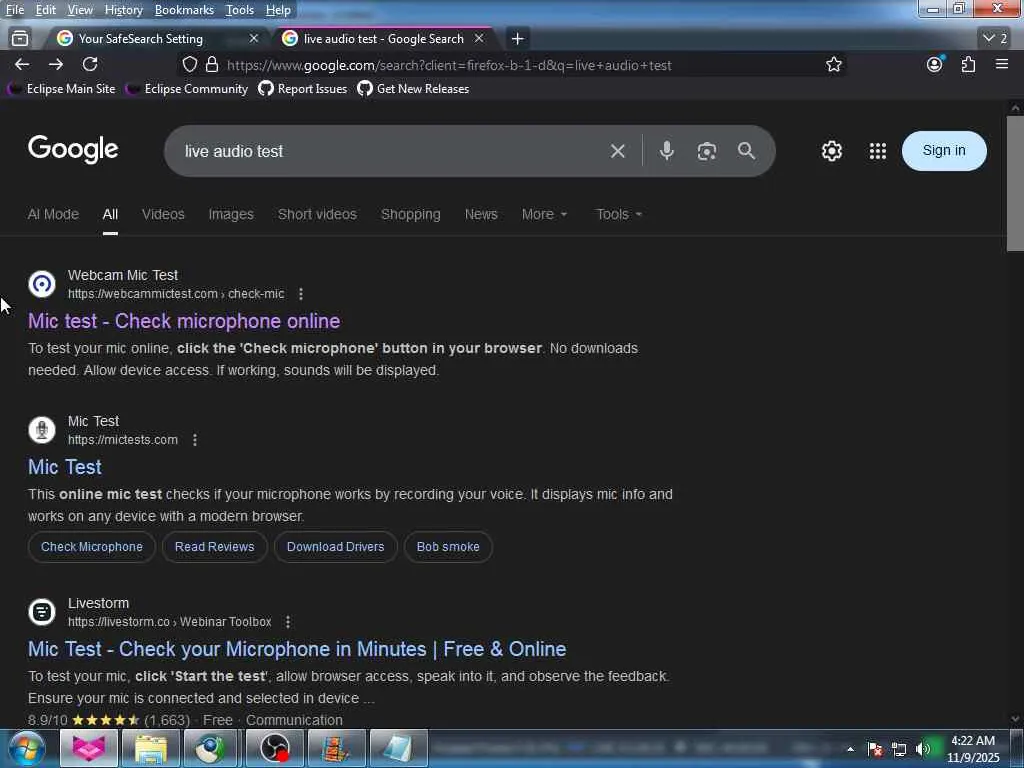Open Livestorm Mic Test result link

[297, 649]
